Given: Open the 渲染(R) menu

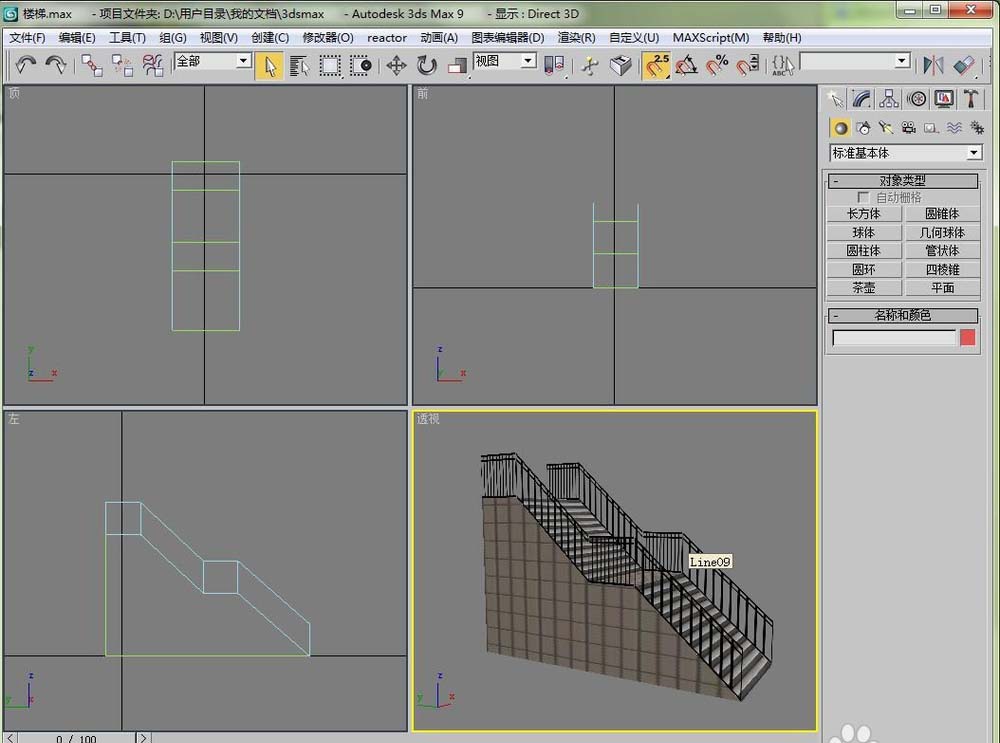Looking at the screenshot, I should click(x=576, y=38).
